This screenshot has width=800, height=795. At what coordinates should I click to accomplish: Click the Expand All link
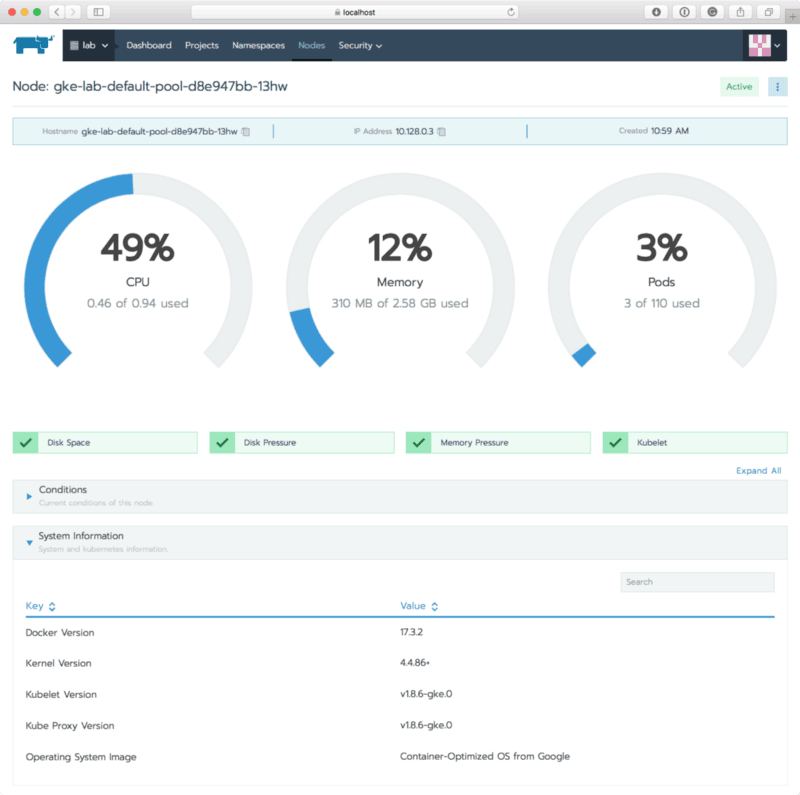coord(758,469)
